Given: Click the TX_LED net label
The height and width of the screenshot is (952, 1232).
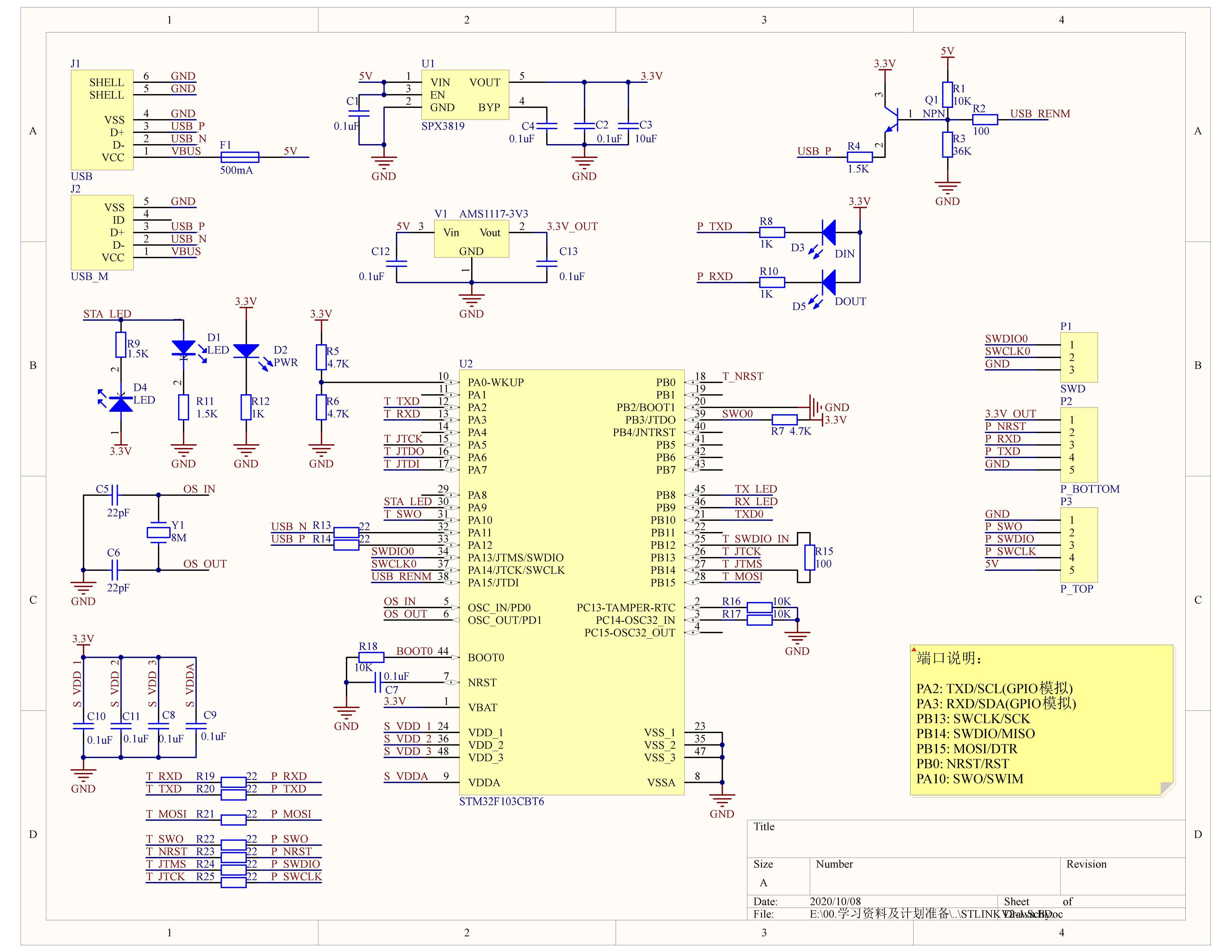Looking at the screenshot, I should coord(755,489).
